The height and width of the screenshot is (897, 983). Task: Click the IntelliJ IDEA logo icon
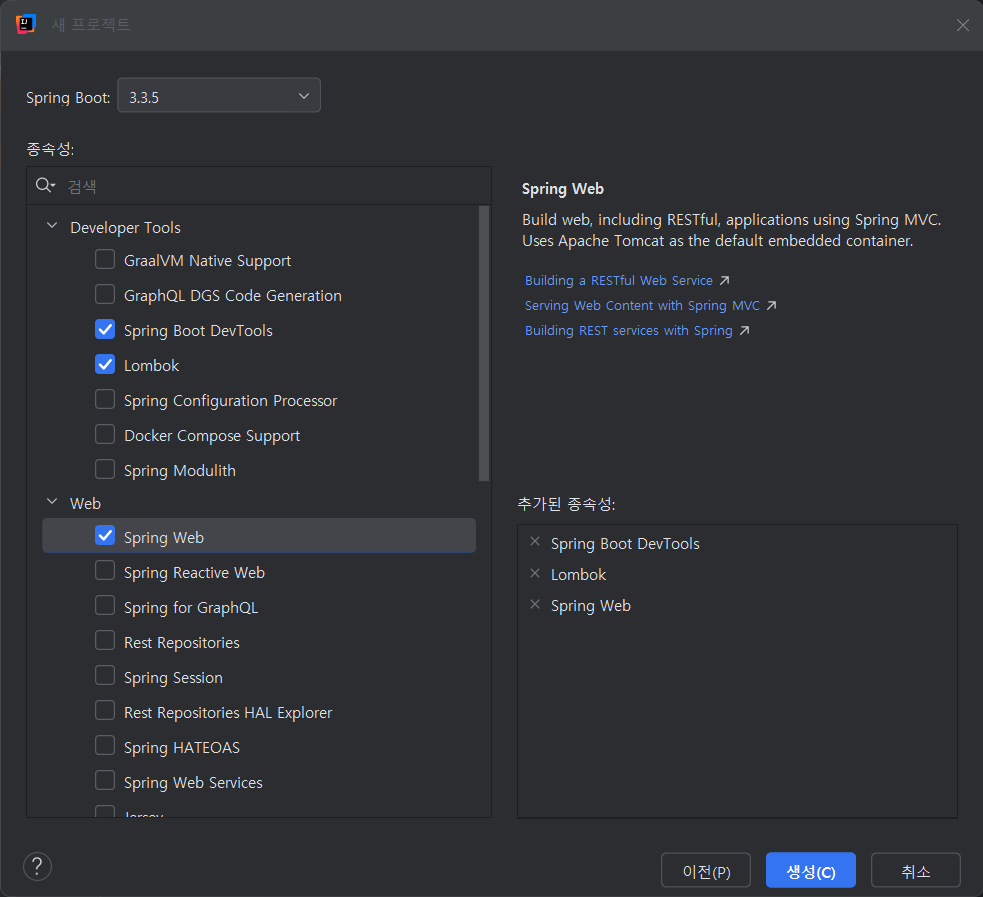(26, 24)
